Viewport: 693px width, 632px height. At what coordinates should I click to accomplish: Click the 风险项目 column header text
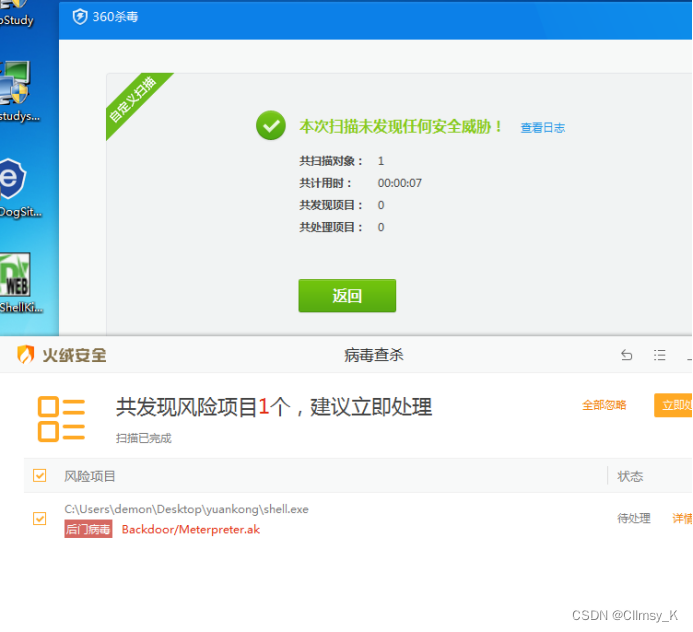click(x=90, y=476)
